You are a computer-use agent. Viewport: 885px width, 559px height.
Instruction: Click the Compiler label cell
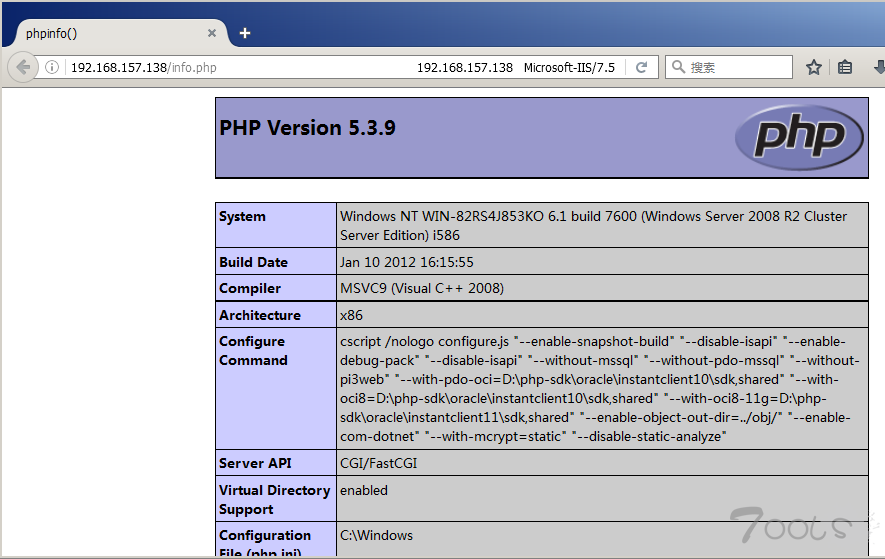coord(275,288)
